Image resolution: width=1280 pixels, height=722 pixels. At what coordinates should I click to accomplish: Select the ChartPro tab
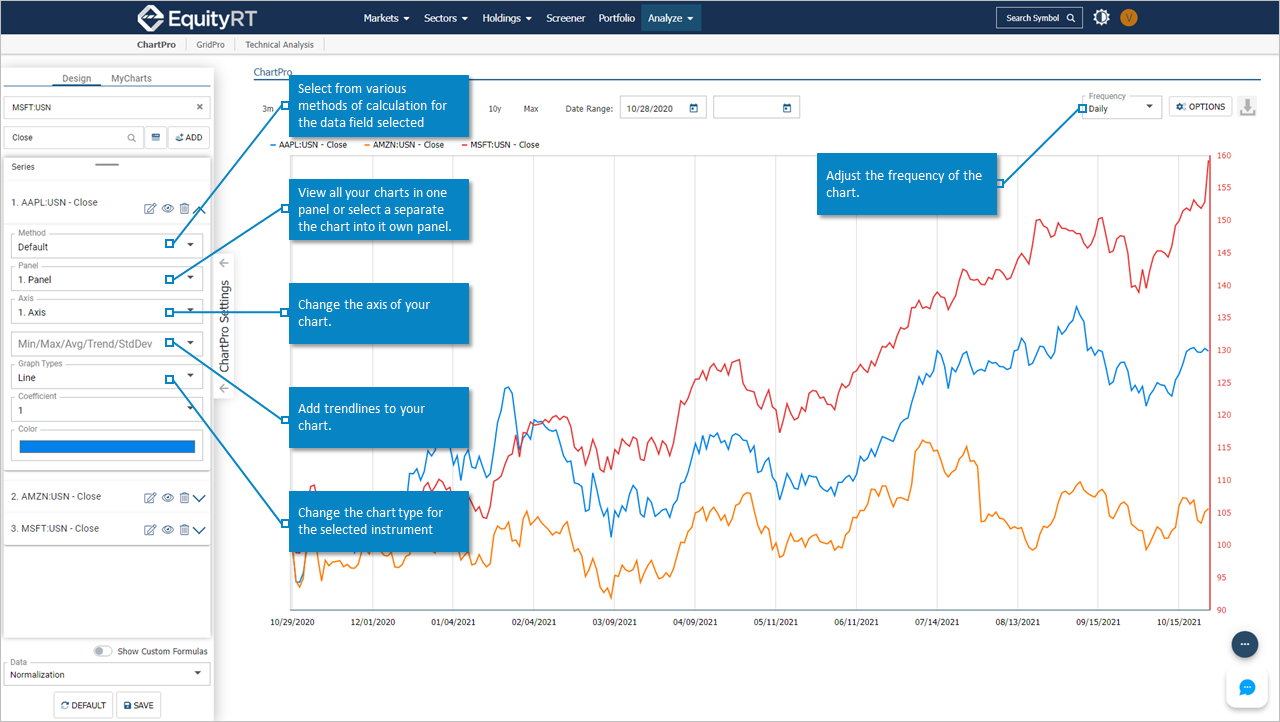[156, 45]
